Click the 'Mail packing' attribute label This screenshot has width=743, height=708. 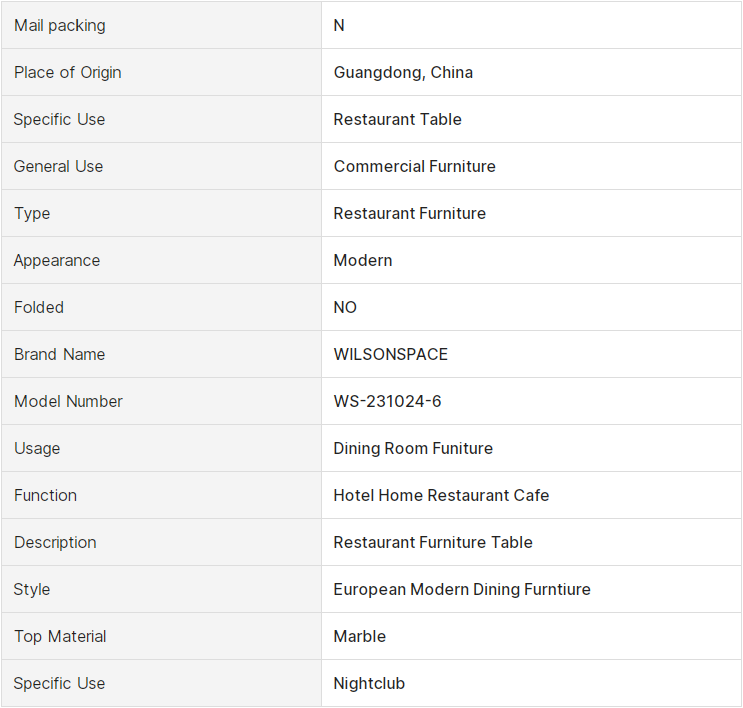[59, 25]
